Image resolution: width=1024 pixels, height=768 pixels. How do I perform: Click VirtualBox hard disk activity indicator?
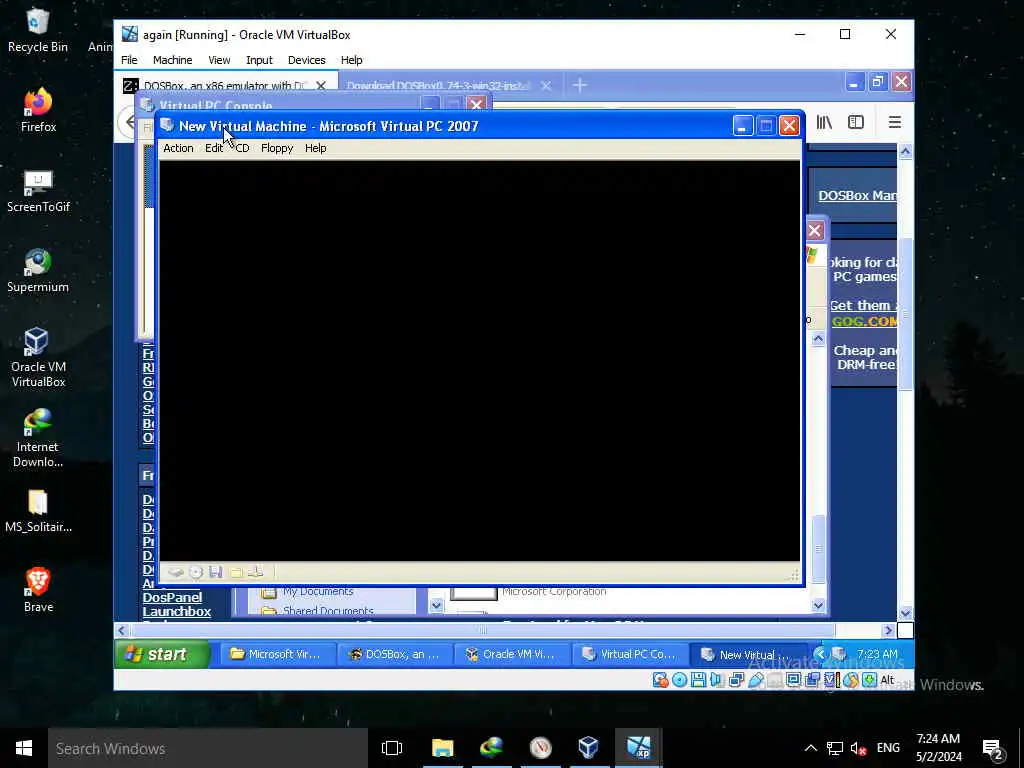660,680
